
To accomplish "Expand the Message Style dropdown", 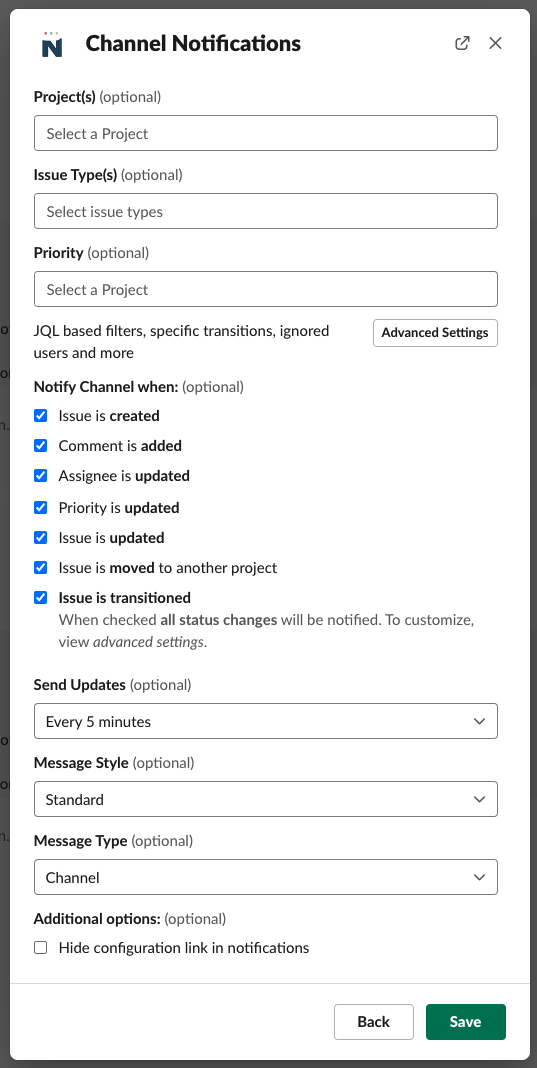I will [x=266, y=799].
